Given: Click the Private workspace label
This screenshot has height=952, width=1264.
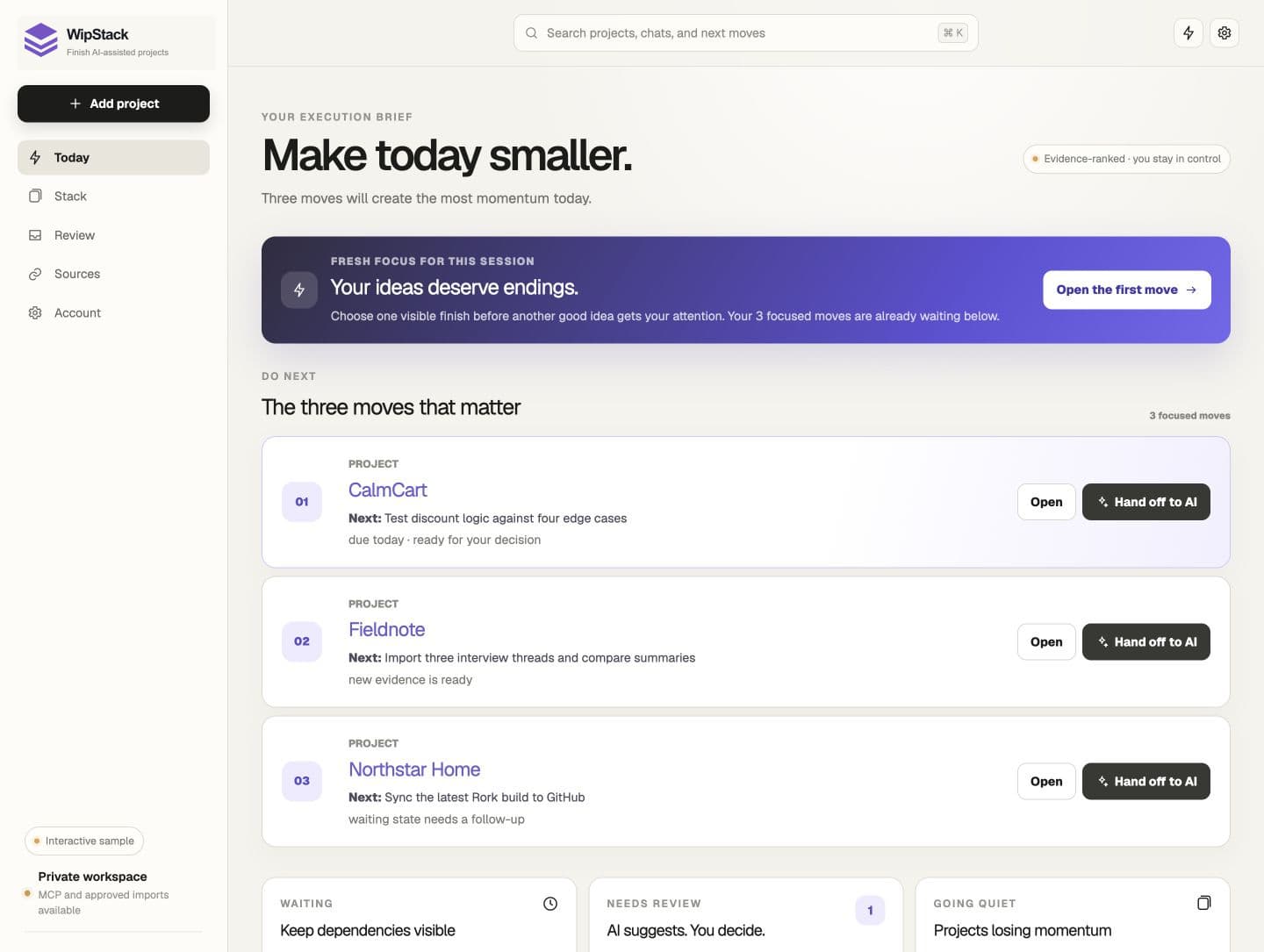Looking at the screenshot, I should coord(92,877).
